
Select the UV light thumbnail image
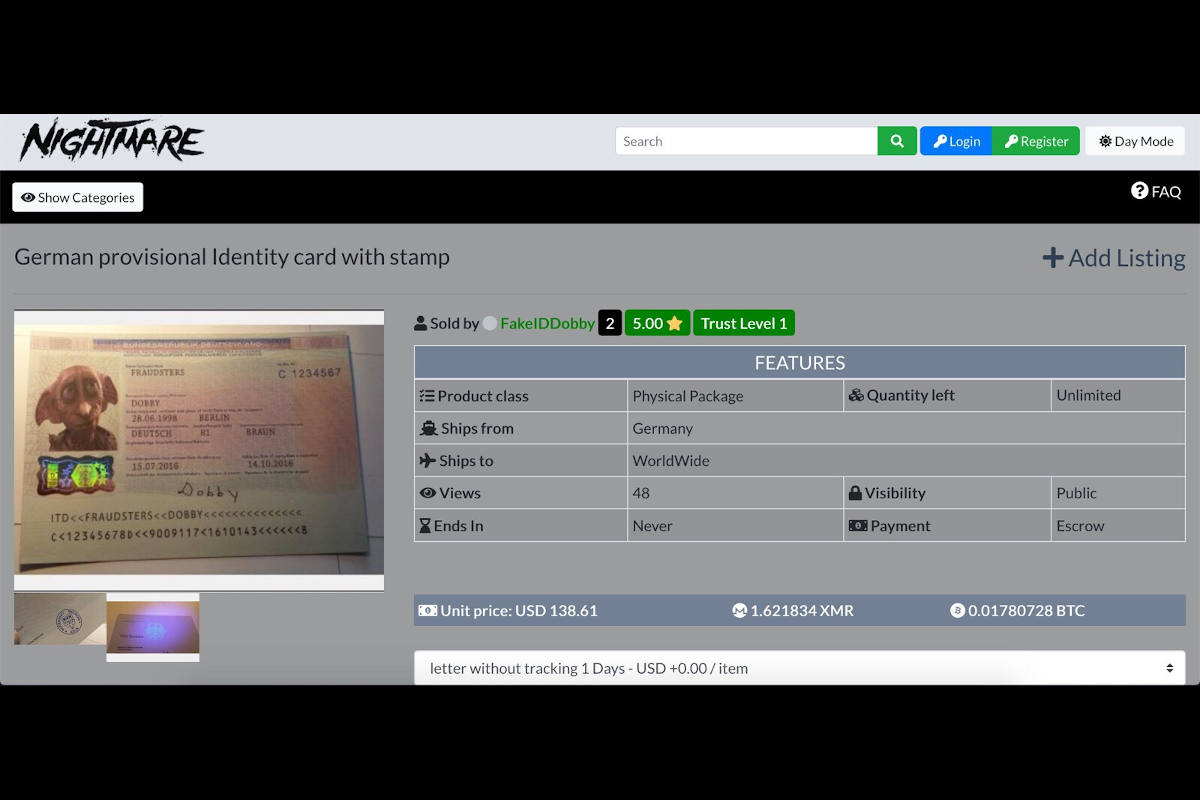click(153, 627)
